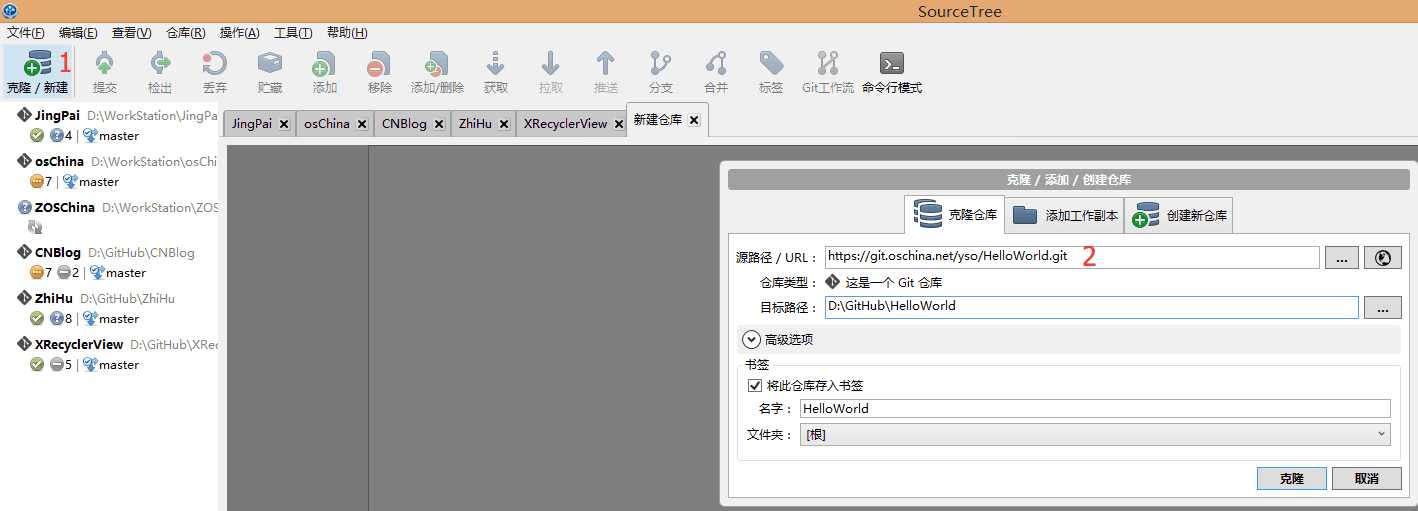Browse source path with the URL ... button

coord(1341,257)
